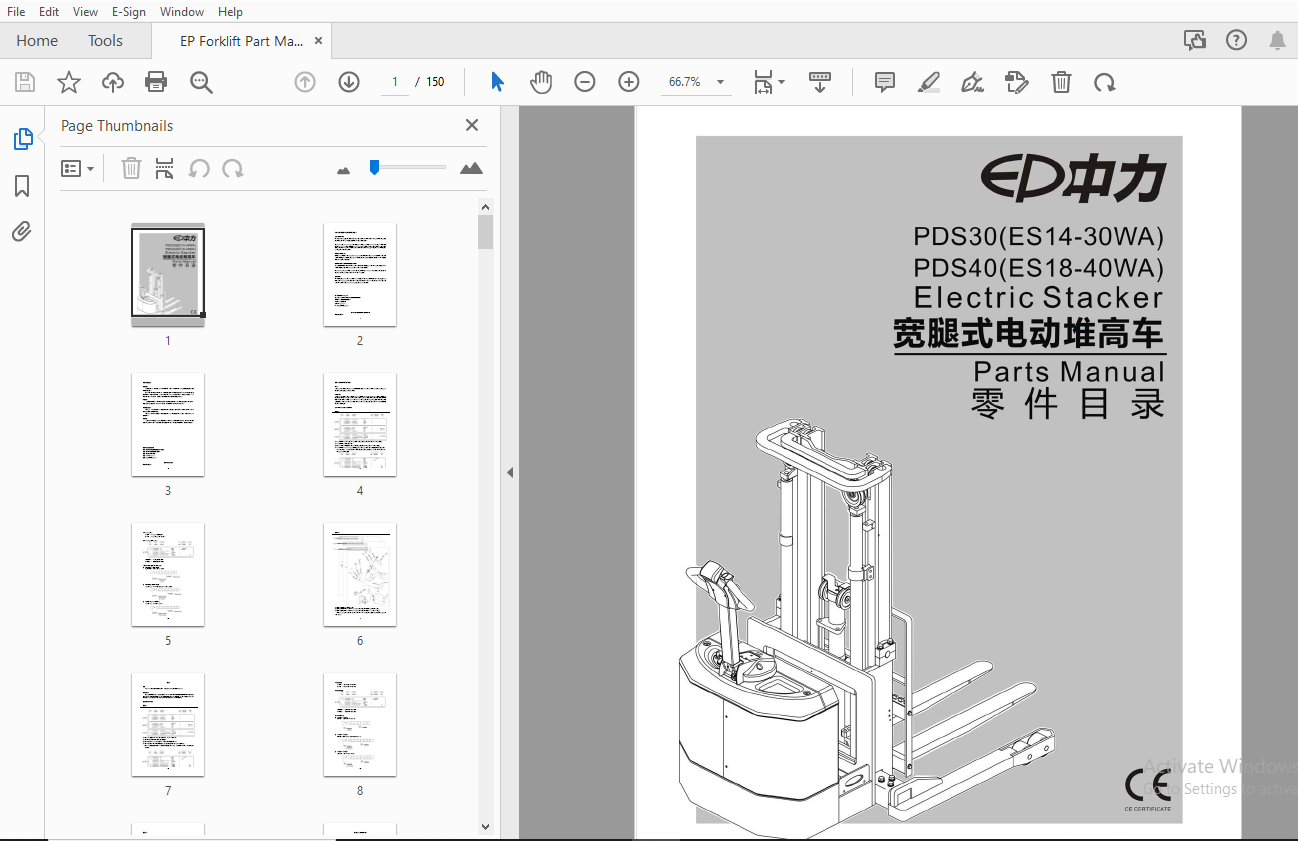Viewport: 1298px width, 841px height.
Task: Open the Edit menu
Action: (x=49, y=11)
